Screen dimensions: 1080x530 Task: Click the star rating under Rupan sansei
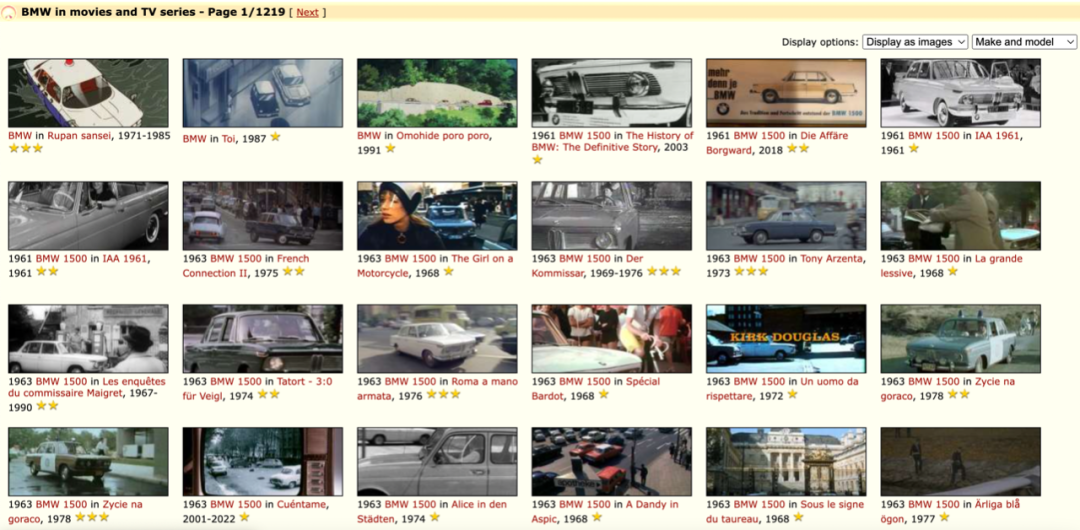tap(25, 148)
